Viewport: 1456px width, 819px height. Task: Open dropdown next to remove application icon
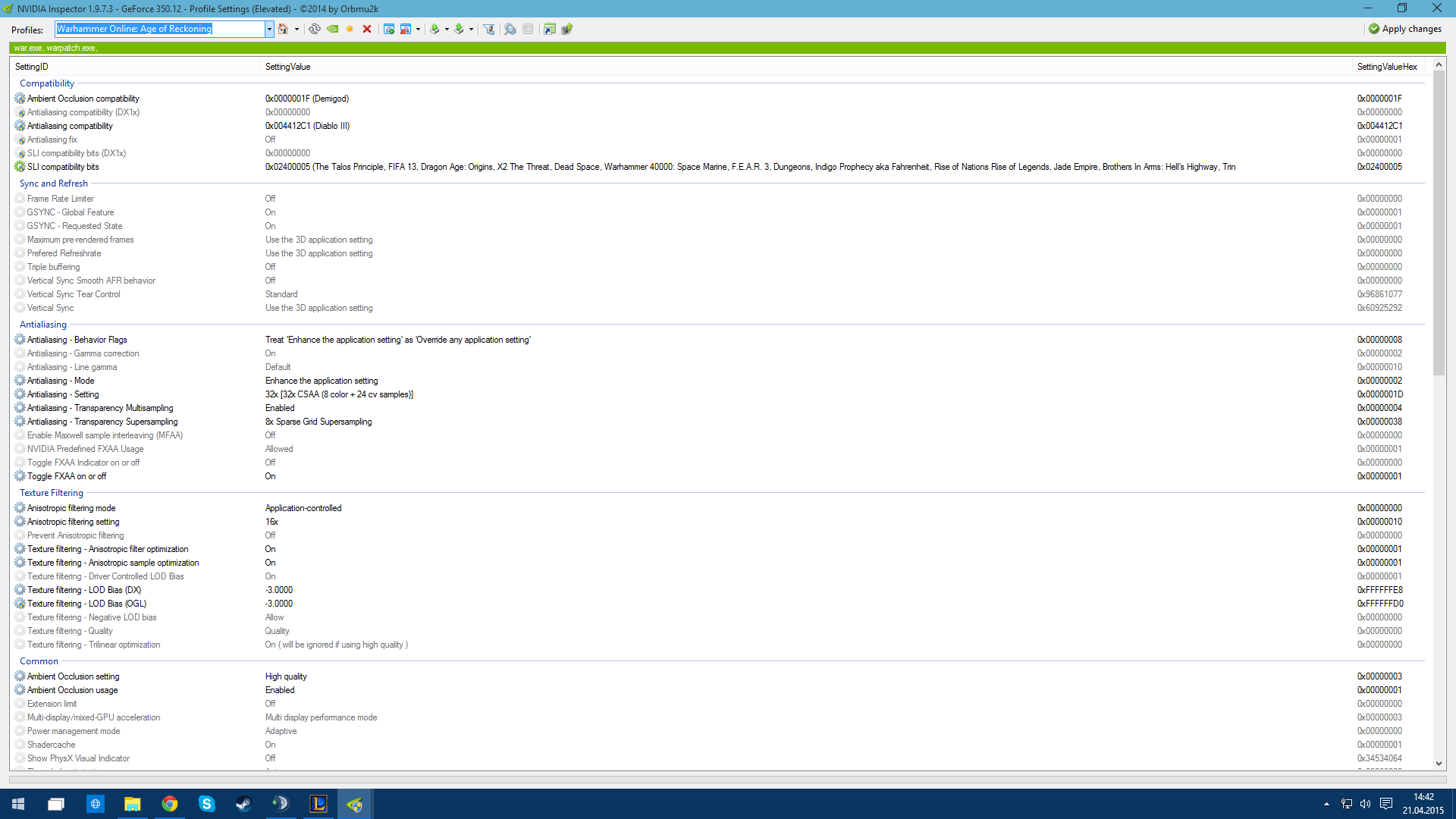point(418,30)
